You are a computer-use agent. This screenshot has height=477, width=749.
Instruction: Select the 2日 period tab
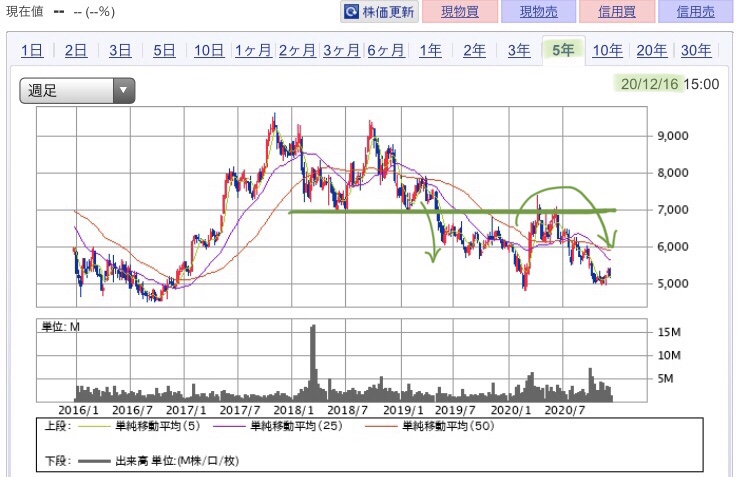76,50
